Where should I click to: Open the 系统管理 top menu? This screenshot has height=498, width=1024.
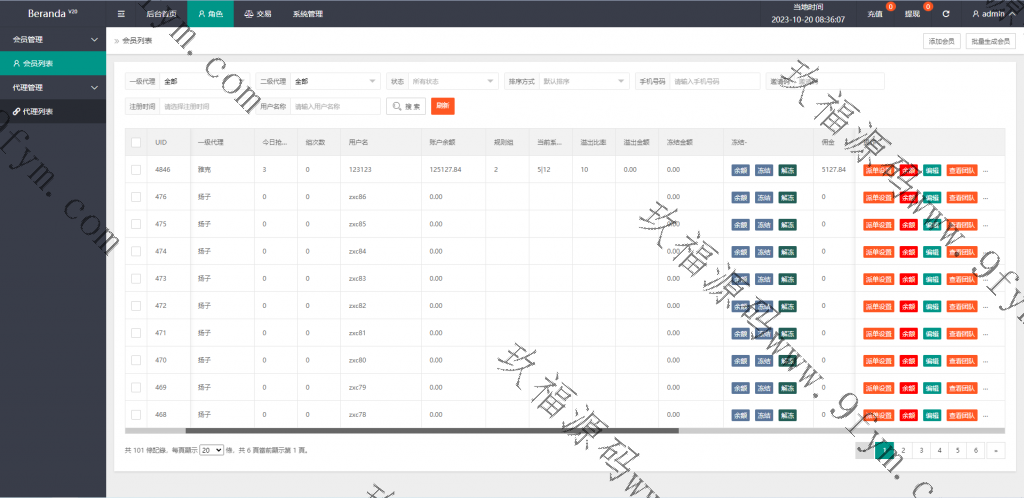click(307, 14)
